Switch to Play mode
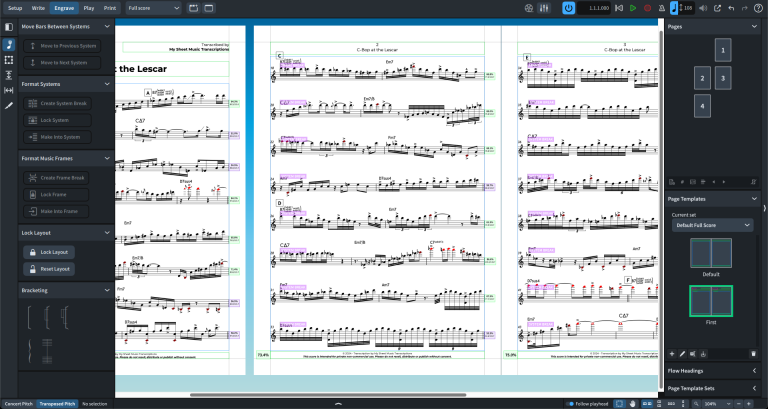768x409 pixels. (x=89, y=8)
